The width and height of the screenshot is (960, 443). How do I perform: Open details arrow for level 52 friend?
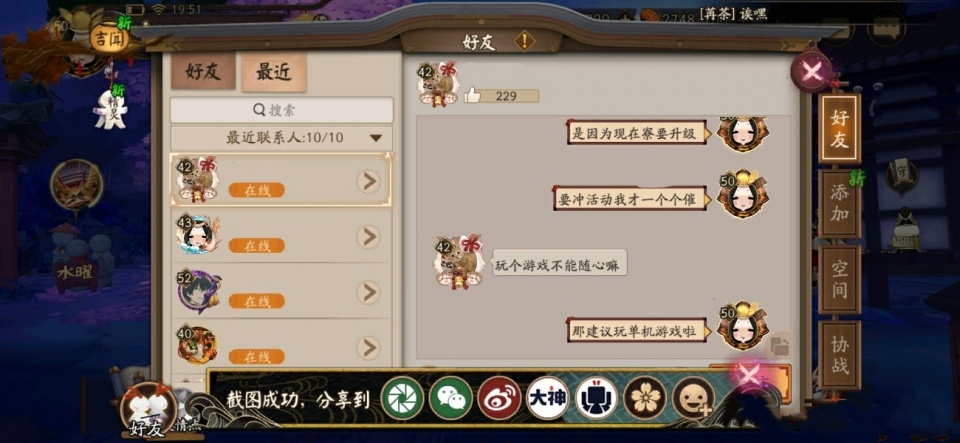pos(368,292)
